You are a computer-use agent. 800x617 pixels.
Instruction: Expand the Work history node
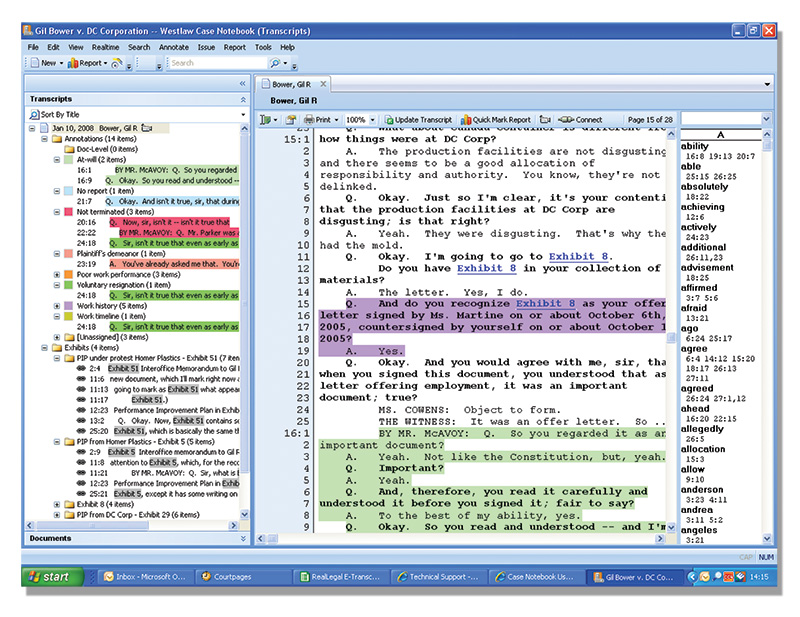click(57, 306)
